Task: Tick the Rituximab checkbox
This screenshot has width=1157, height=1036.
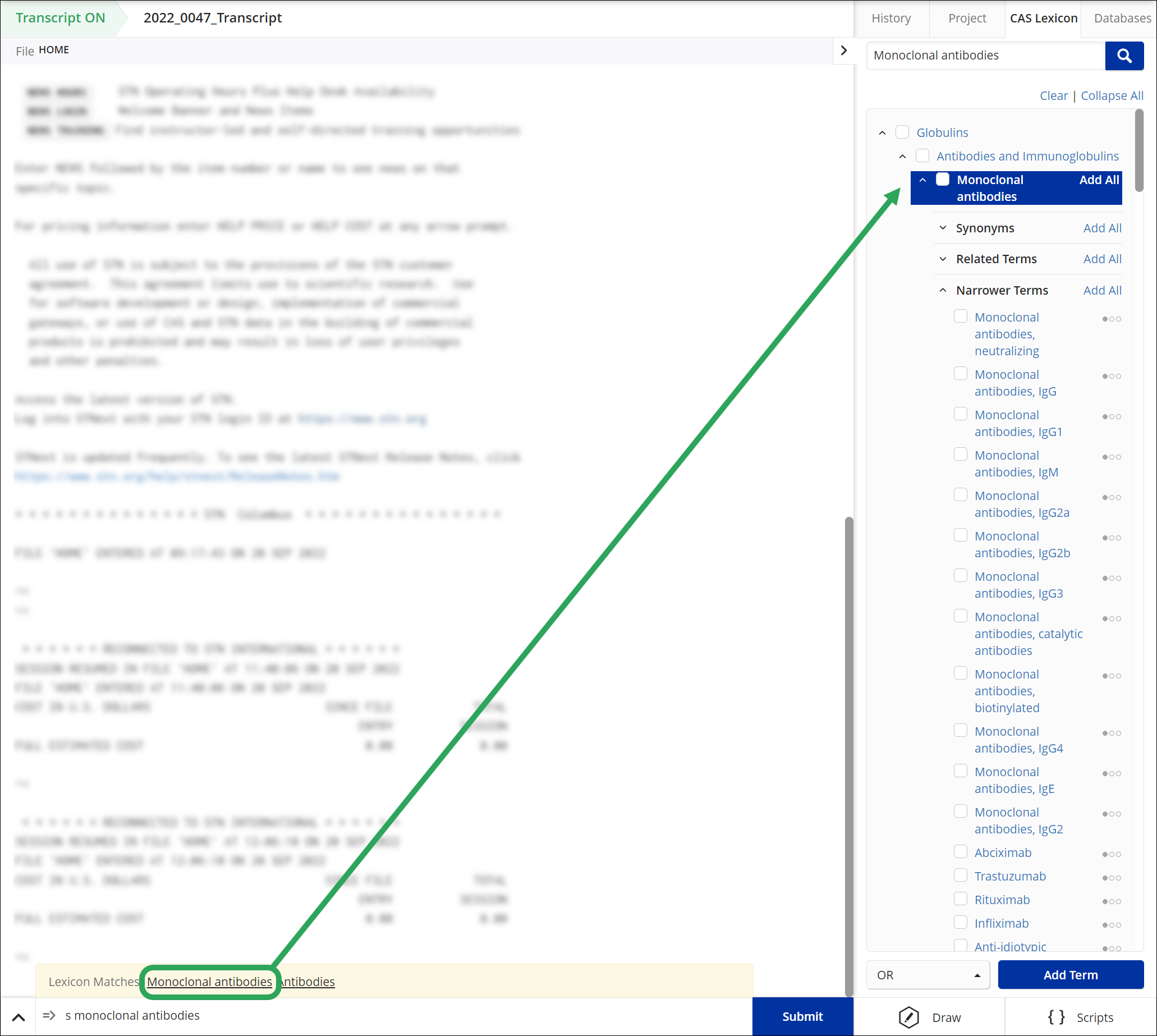Action: (961, 900)
